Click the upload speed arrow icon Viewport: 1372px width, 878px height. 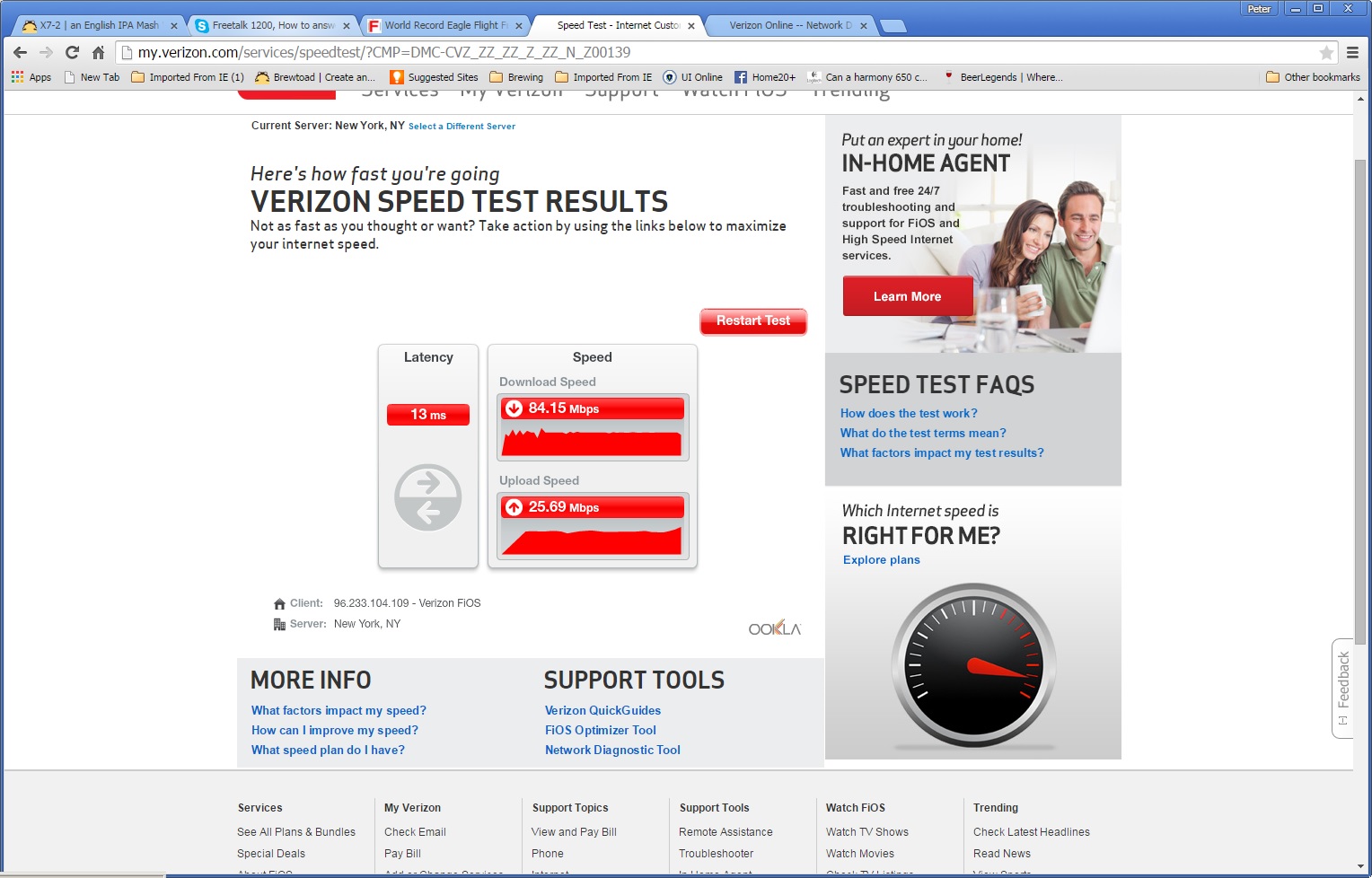[514, 507]
